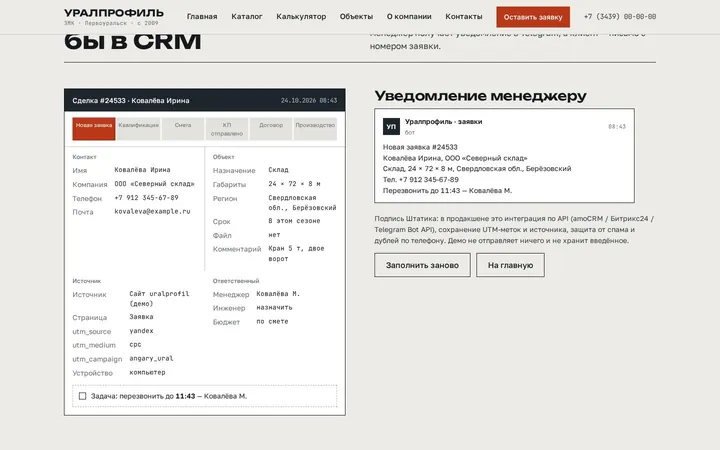Open the Объекты nav item
Screen dimensions: 720x450
356,17
